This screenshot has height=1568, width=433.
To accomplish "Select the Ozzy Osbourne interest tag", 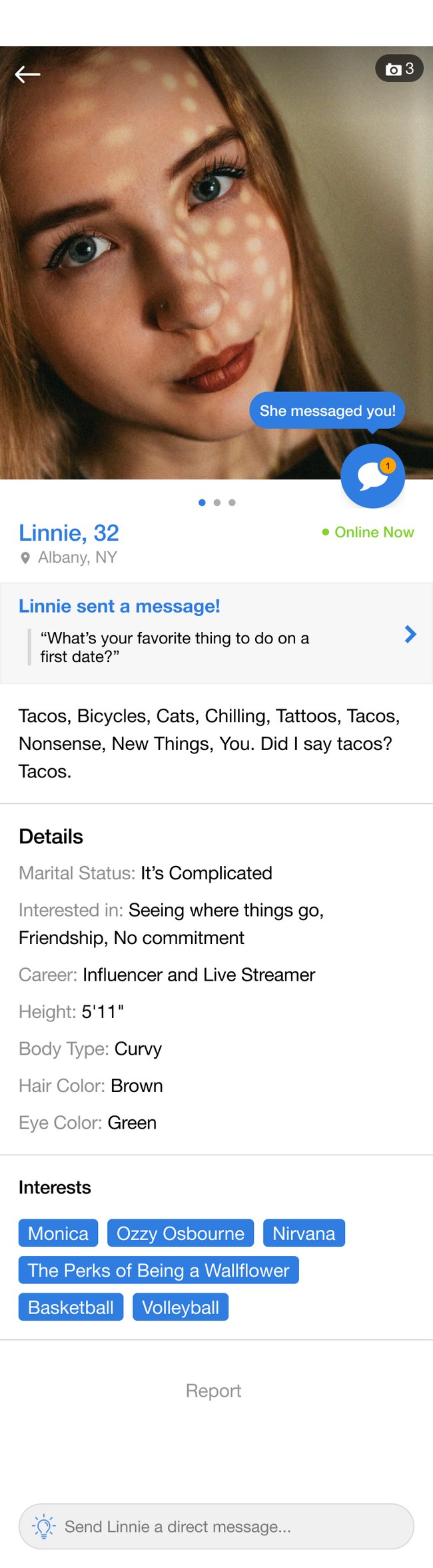I will click(x=181, y=1233).
